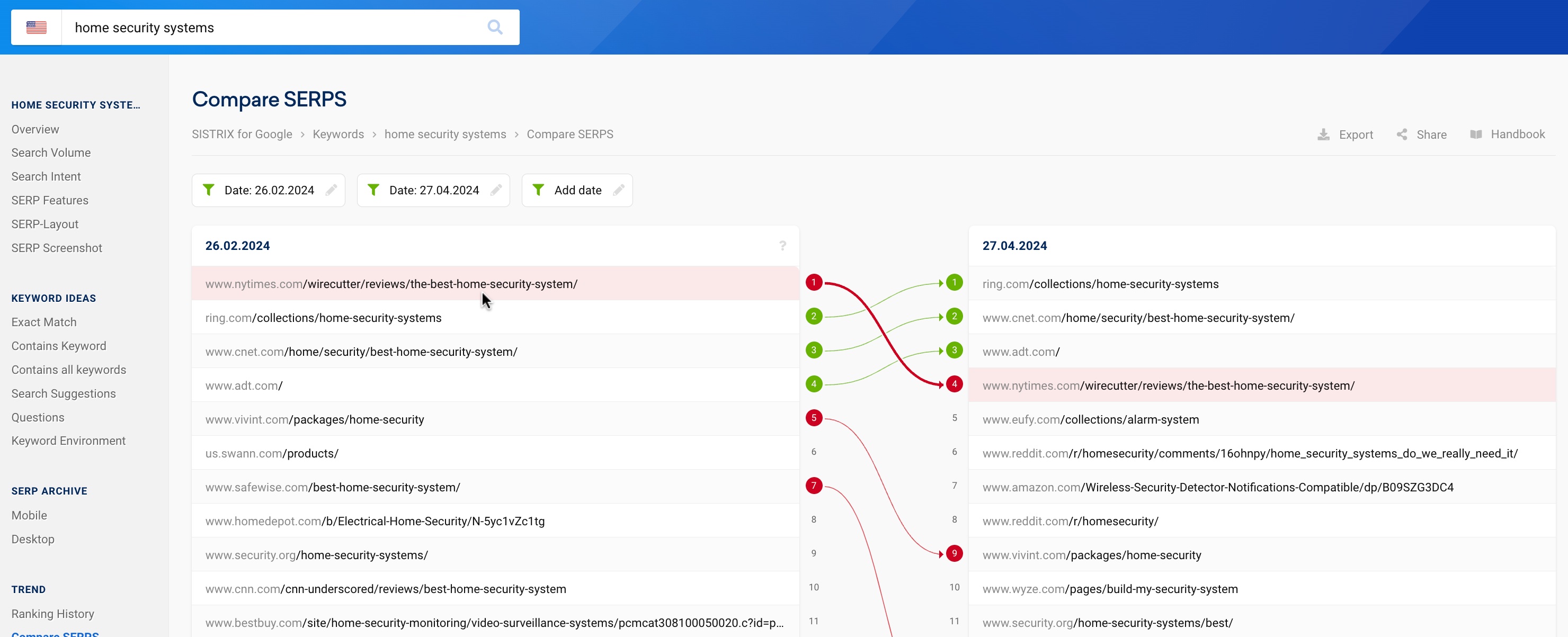Click reddit home_security_systems_do_we_really_need_it row

coord(1262,453)
